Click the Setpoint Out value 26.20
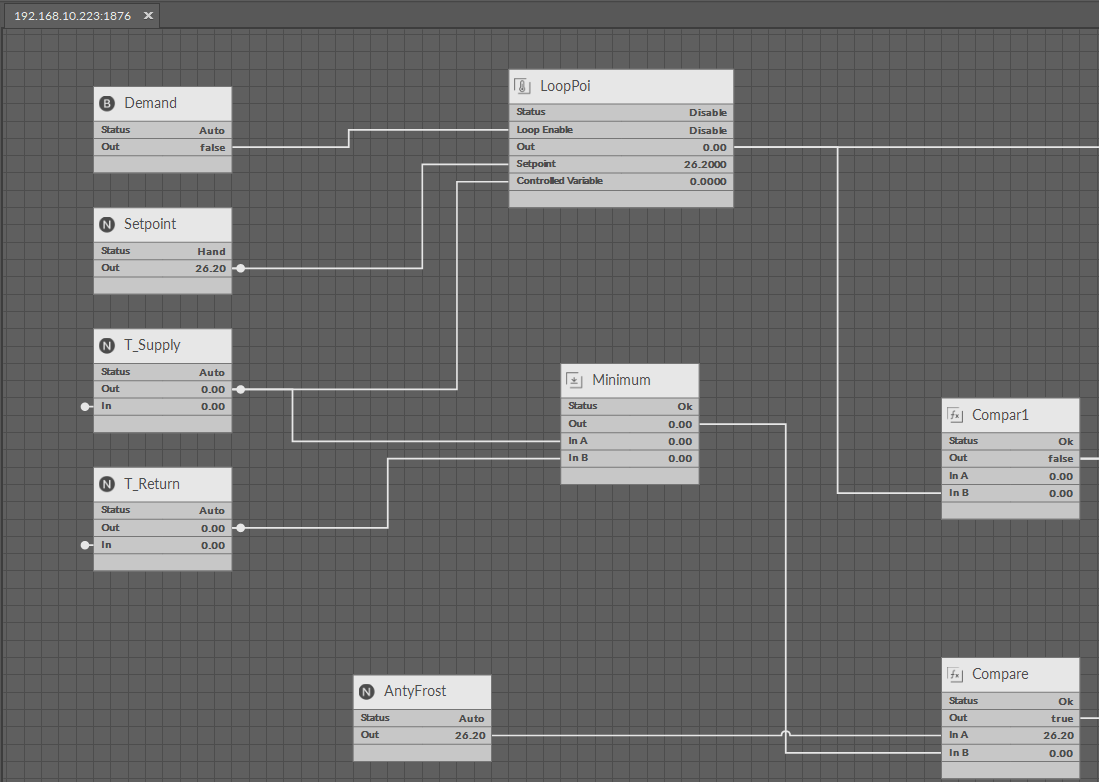 210,268
